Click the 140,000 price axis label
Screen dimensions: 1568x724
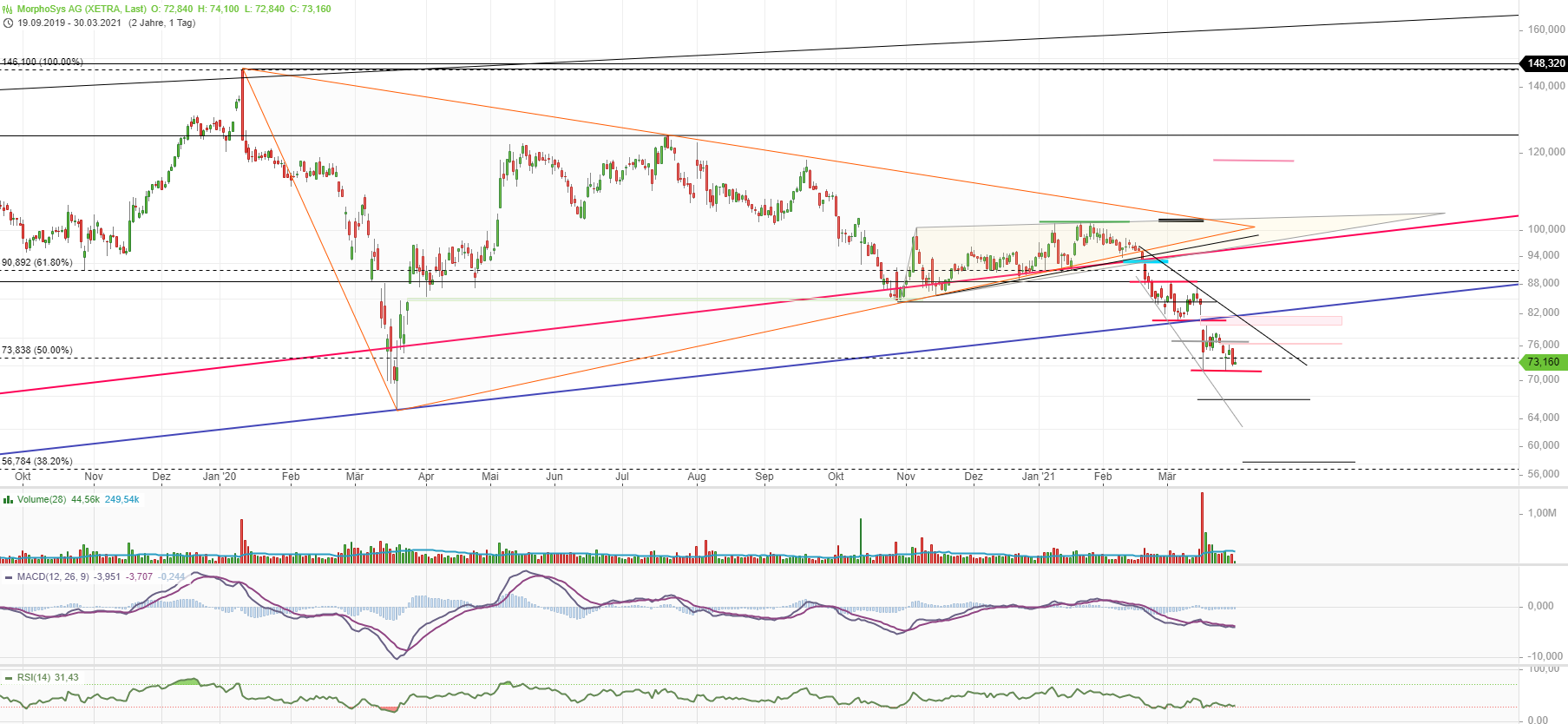point(1546,86)
